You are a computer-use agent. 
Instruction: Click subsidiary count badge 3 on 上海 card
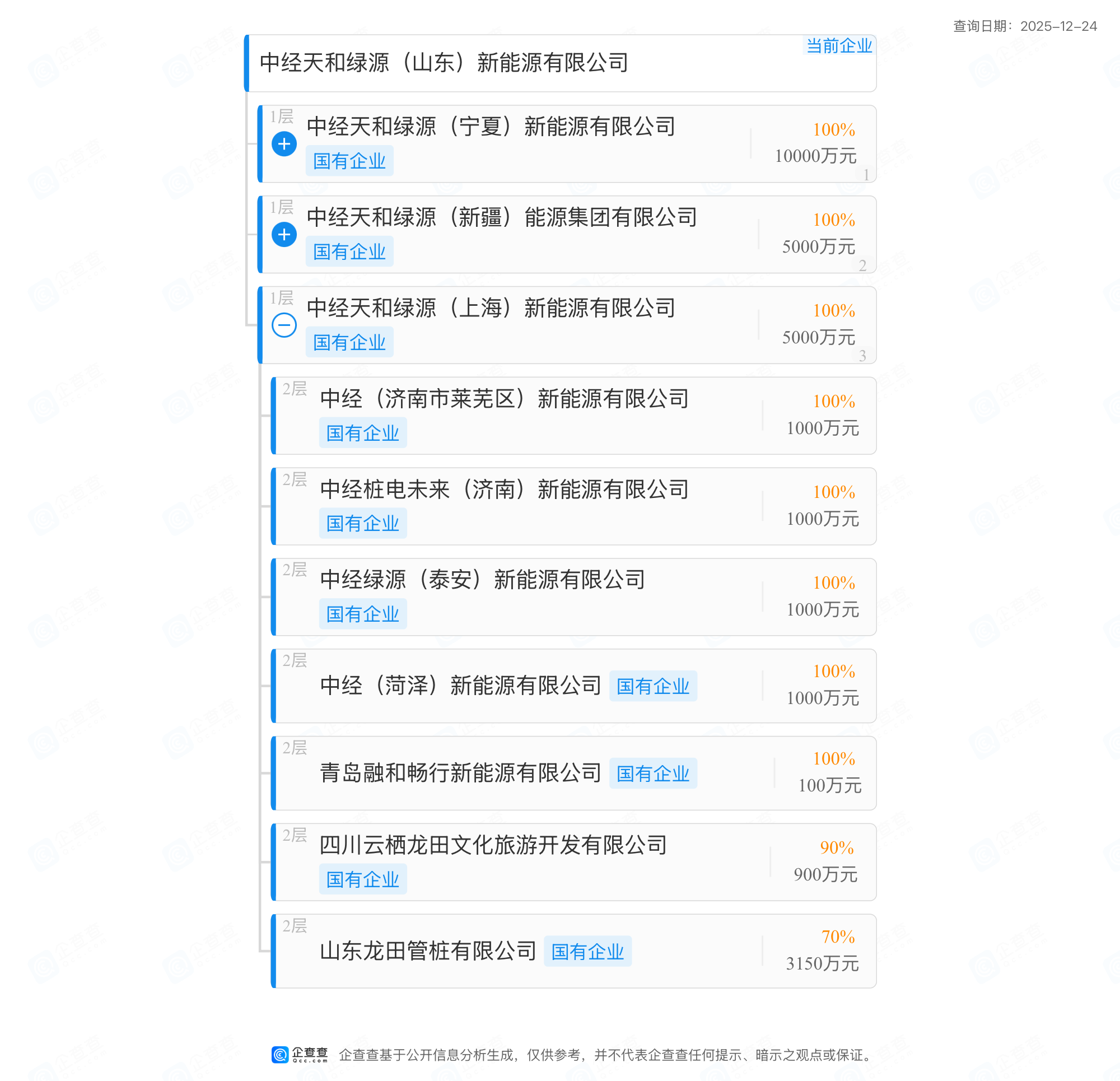[x=862, y=356]
